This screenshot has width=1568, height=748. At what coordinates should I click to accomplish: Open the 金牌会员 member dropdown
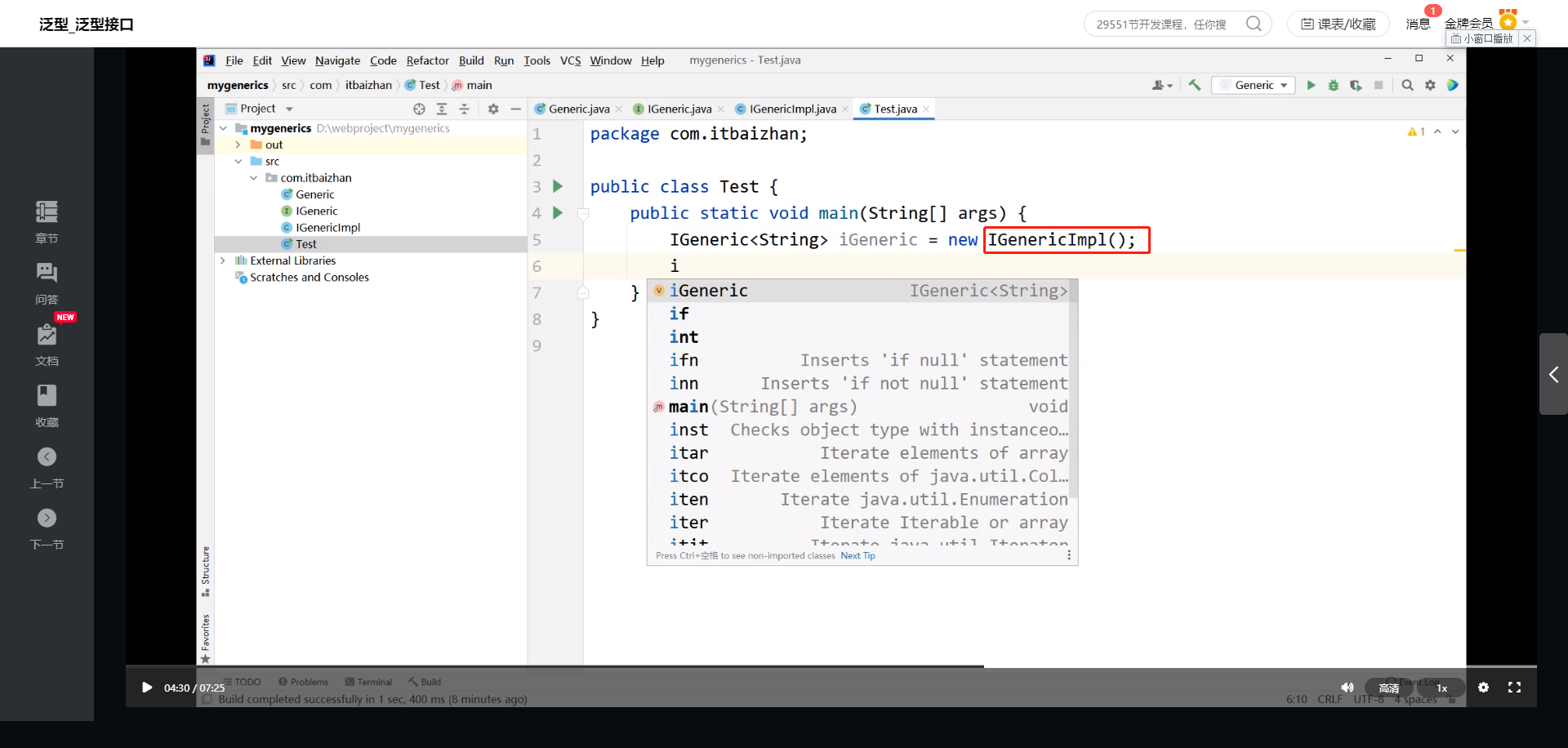coord(1486,22)
